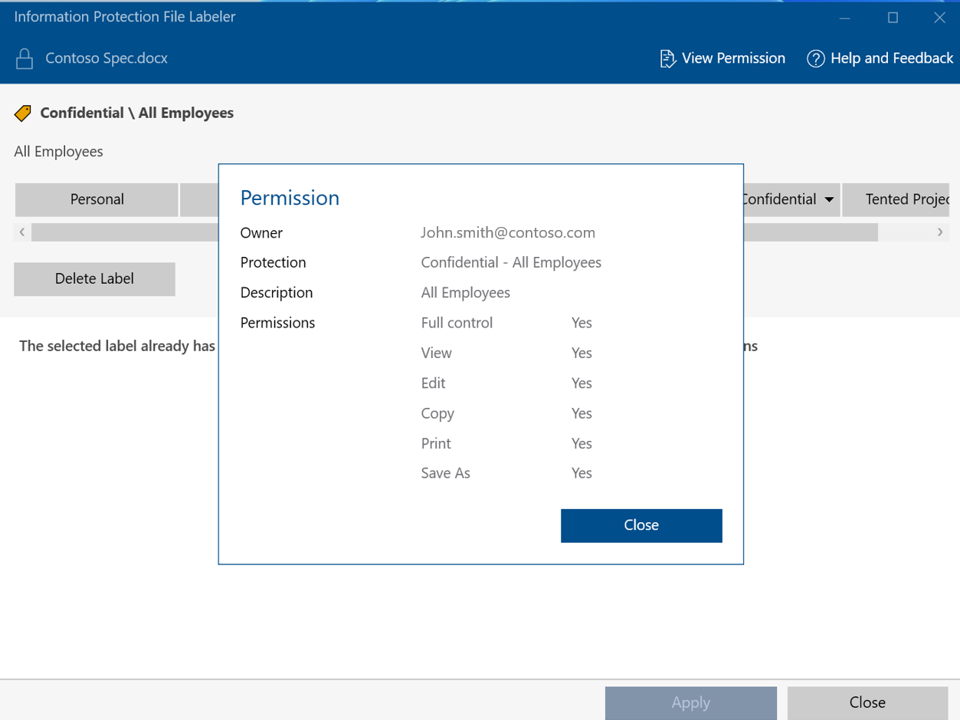This screenshot has height=720, width=960.
Task: Click the Help and Feedback question mark icon
Action: (816, 59)
